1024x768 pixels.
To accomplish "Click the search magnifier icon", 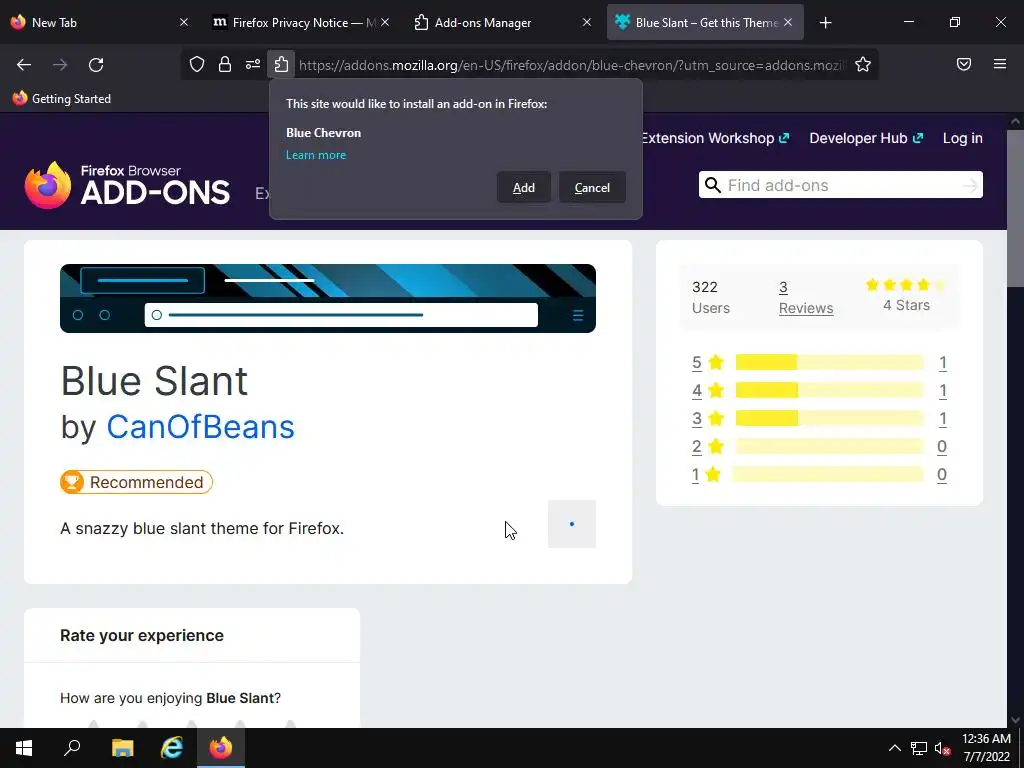I will (712, 185).
